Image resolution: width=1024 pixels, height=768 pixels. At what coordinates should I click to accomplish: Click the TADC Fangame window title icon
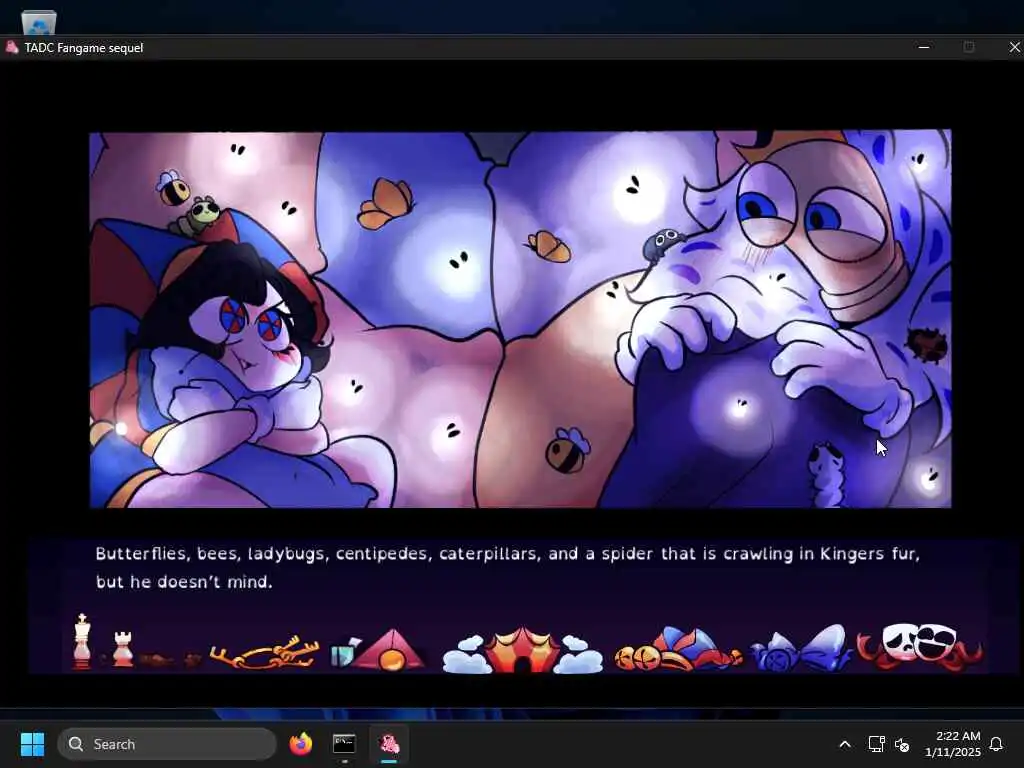pos(11,47)
